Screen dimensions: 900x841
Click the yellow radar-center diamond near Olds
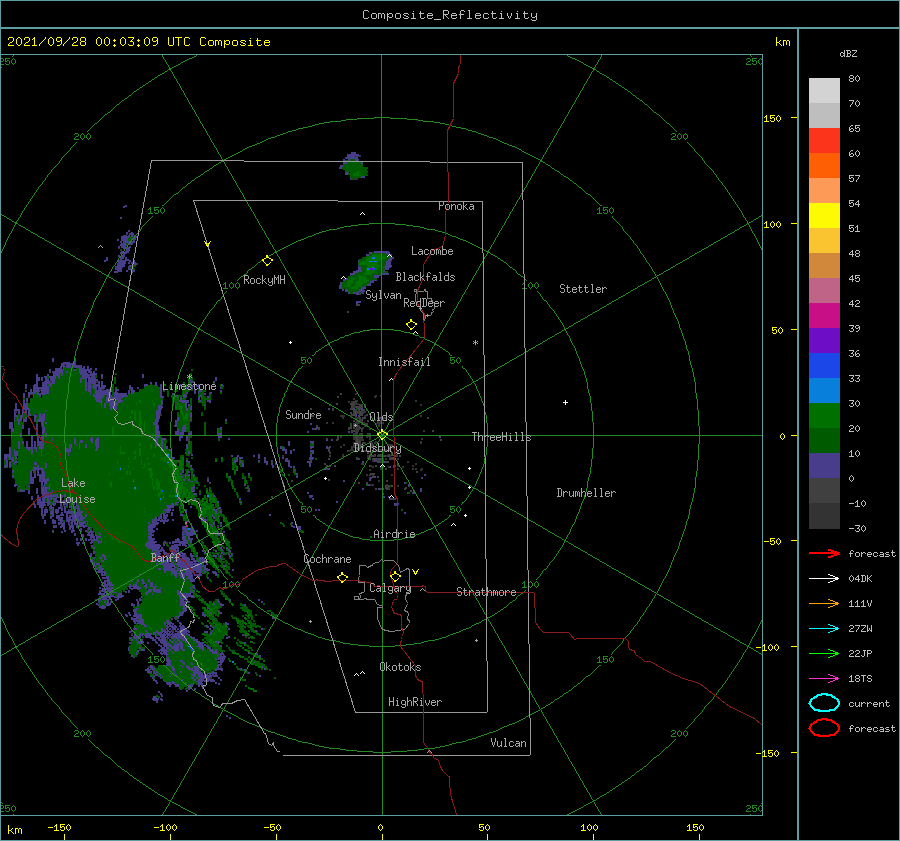coord(382,435)
